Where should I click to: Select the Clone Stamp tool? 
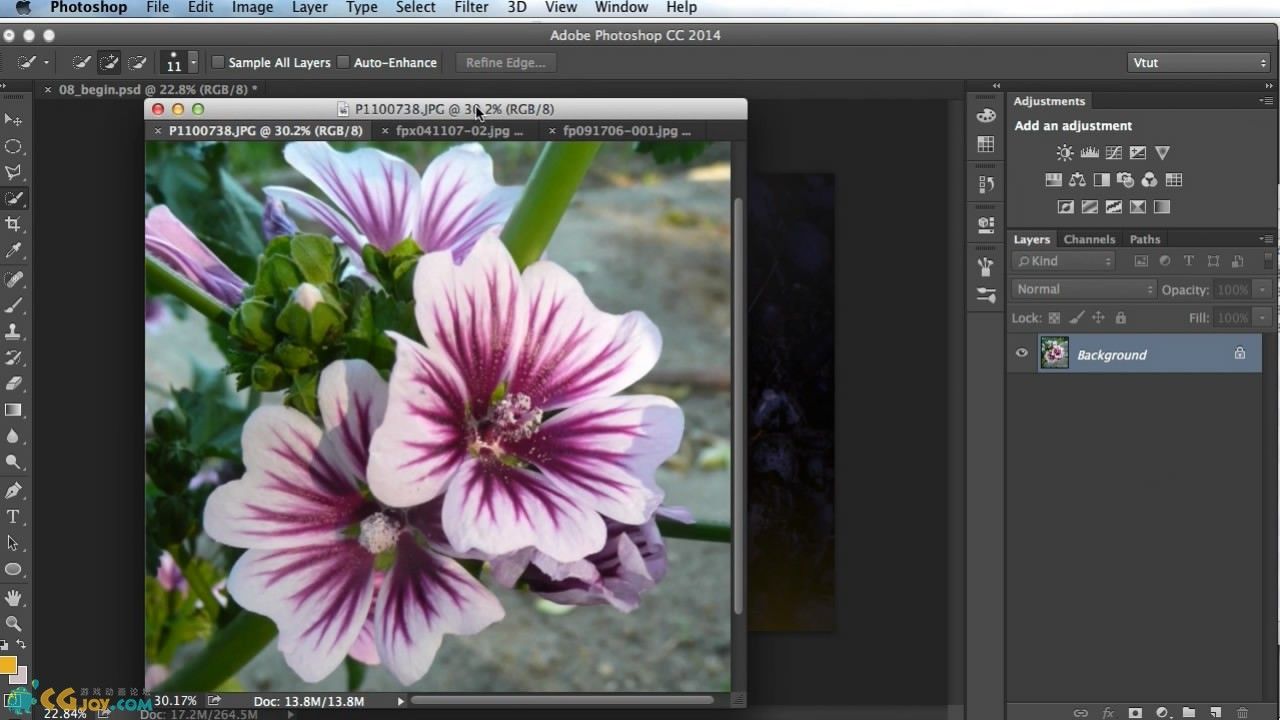pos(13,332)
